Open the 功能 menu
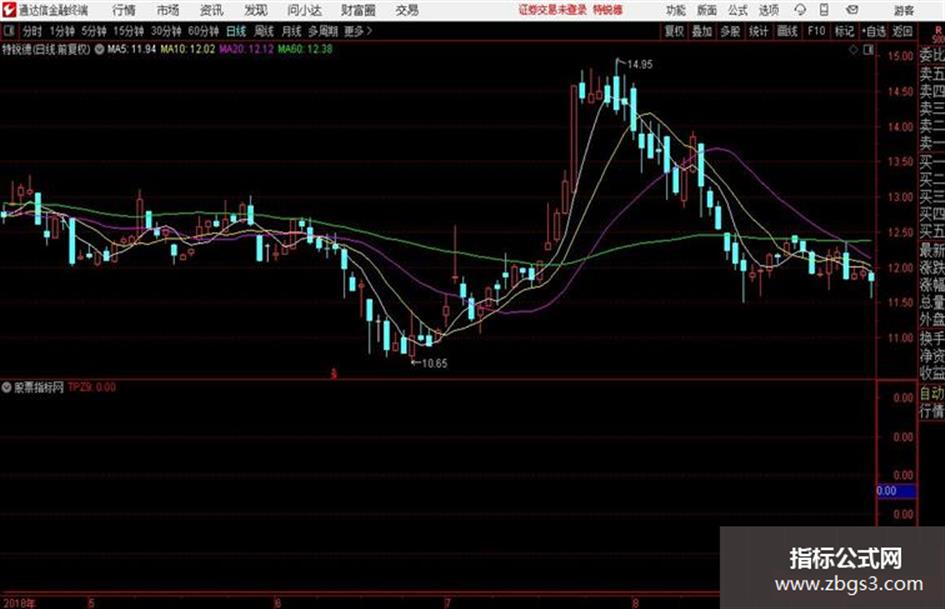 click(x=676, y=10)
